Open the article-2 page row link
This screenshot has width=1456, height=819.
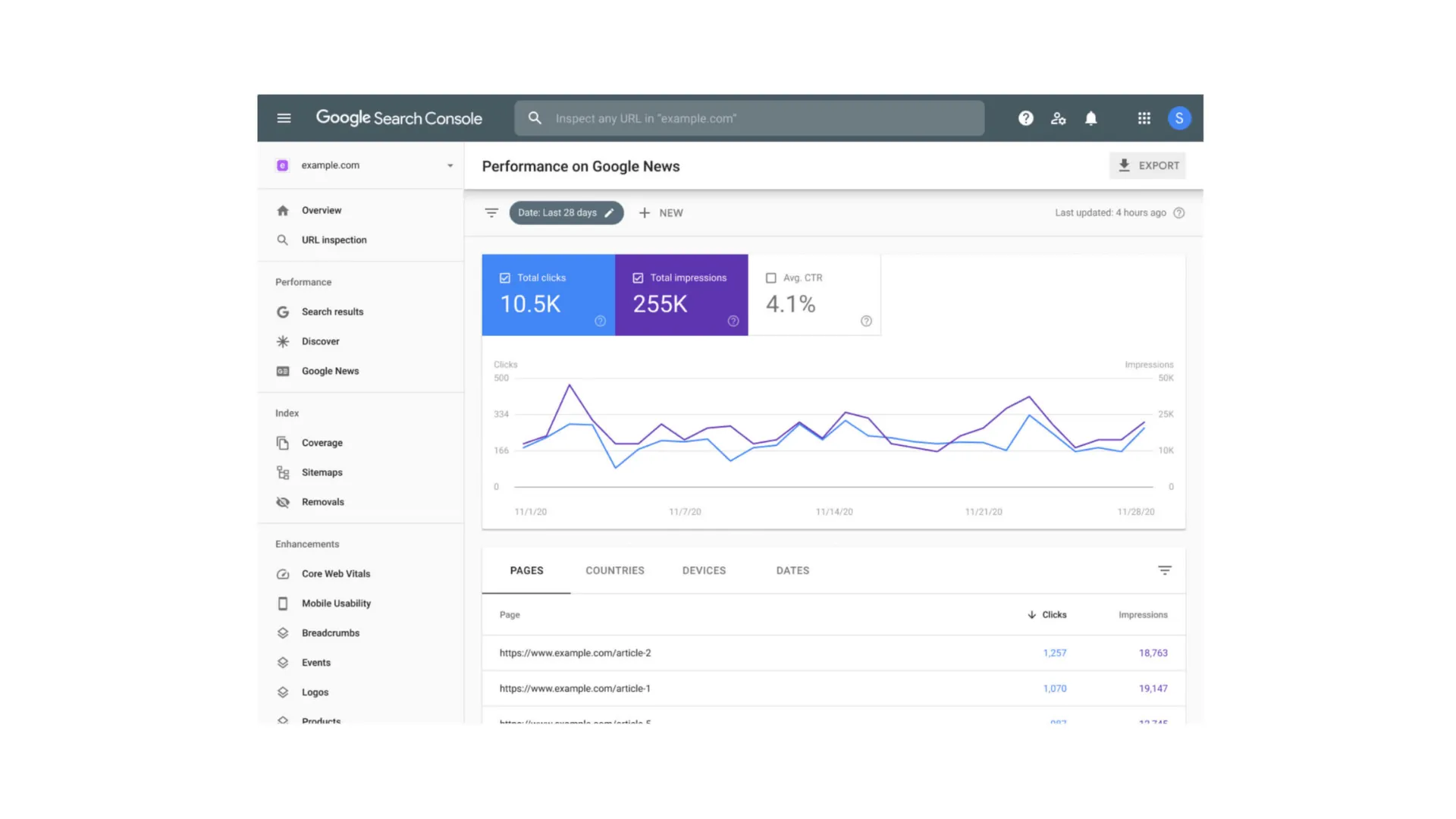(575, 653)
